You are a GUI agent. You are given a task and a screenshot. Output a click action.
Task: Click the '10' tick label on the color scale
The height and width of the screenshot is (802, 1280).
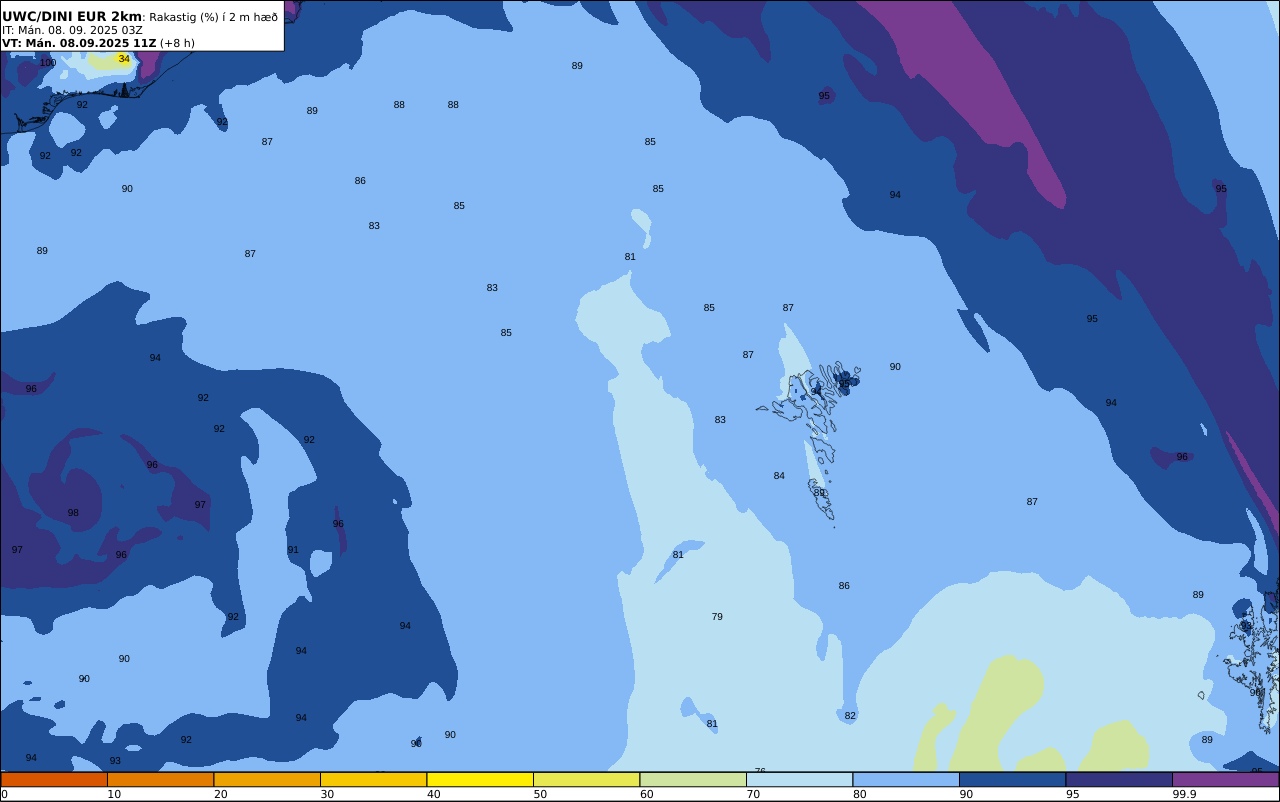114,794
